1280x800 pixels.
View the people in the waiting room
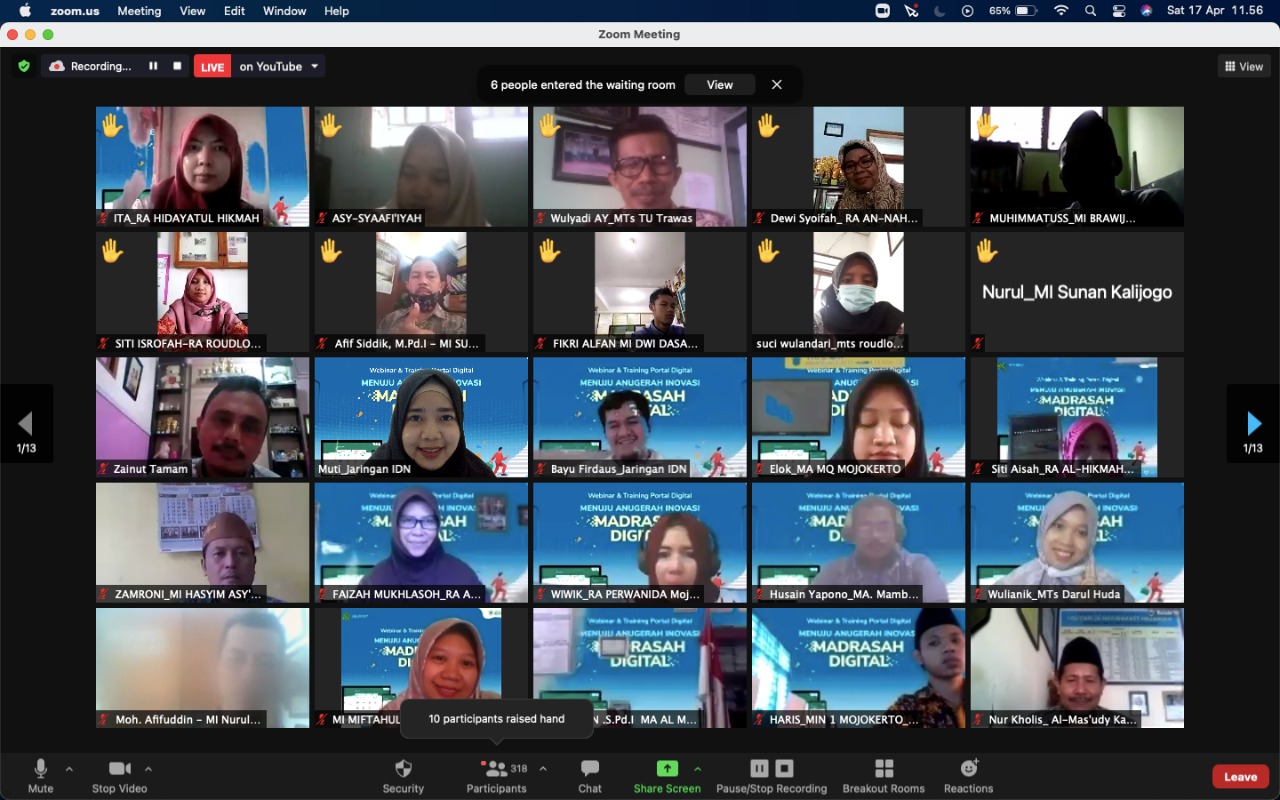(719, 85)
